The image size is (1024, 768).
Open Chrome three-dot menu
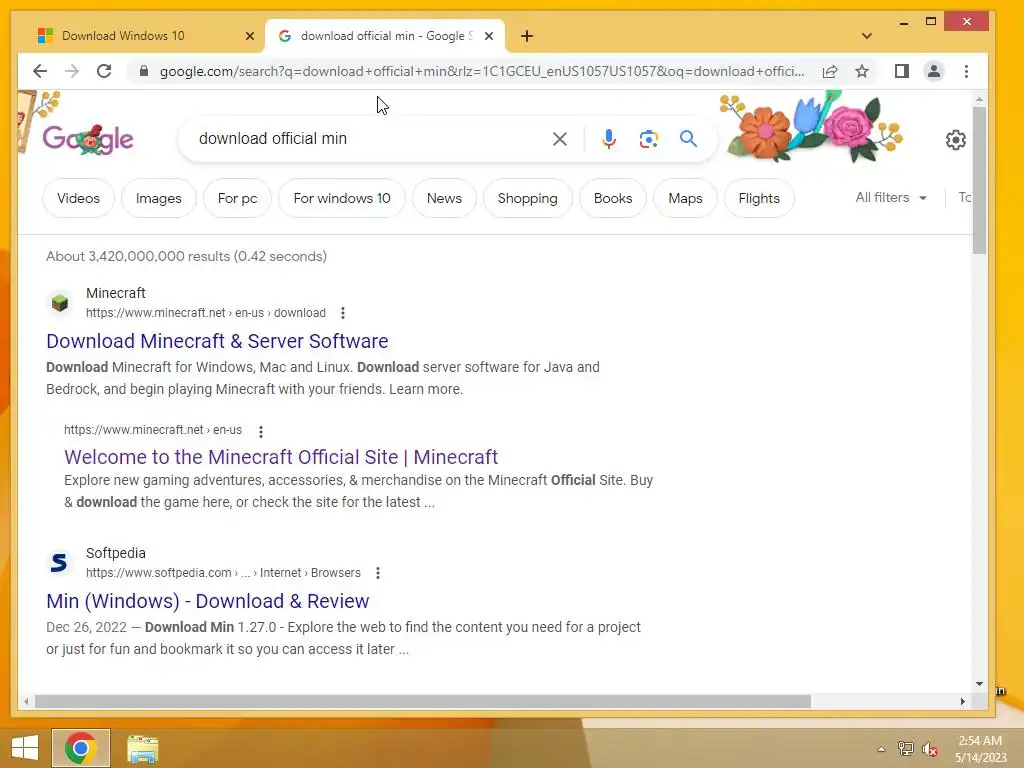[x=967, y=71]
